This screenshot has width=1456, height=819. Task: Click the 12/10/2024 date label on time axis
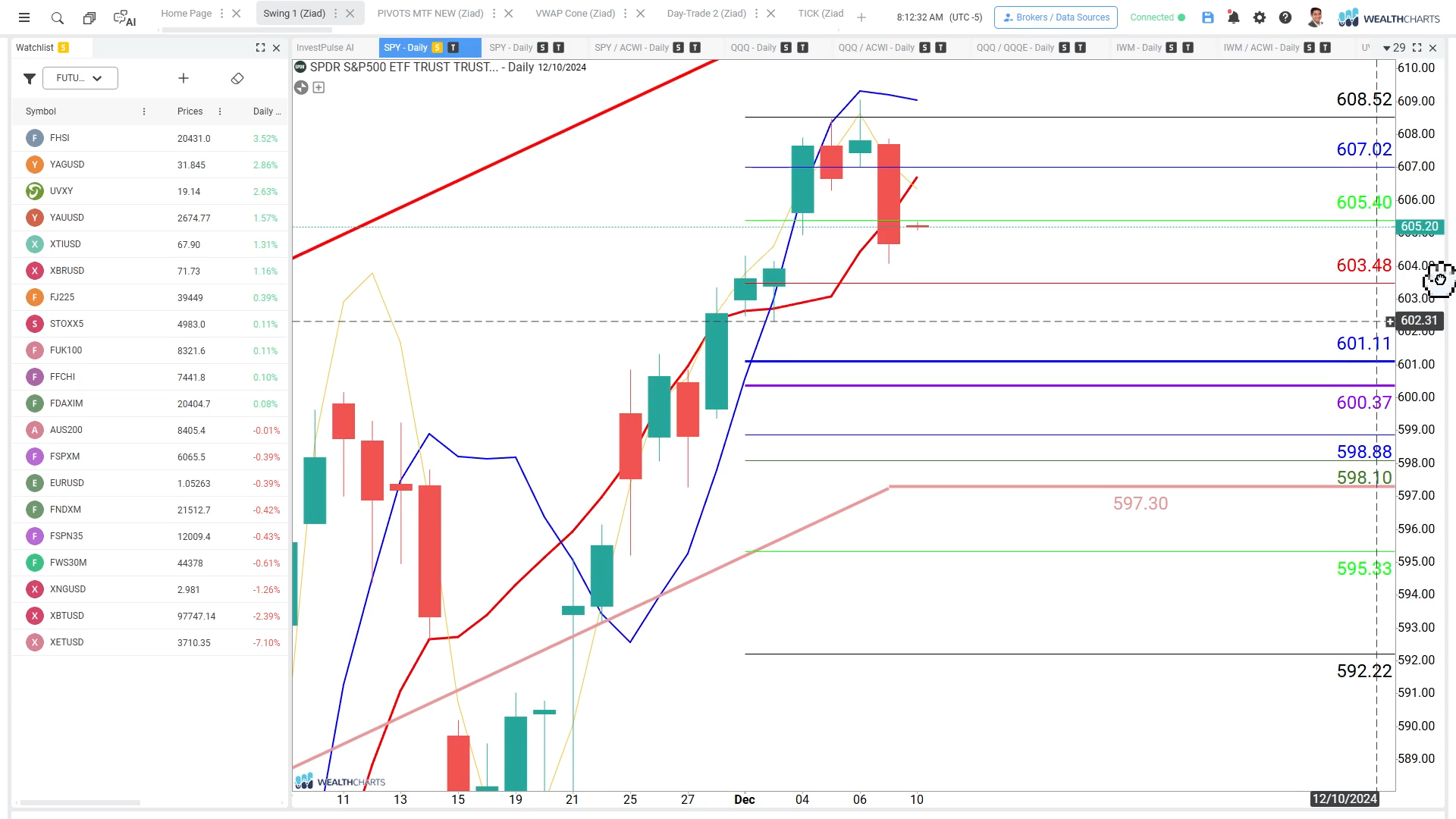click(x=1345, y=799)
